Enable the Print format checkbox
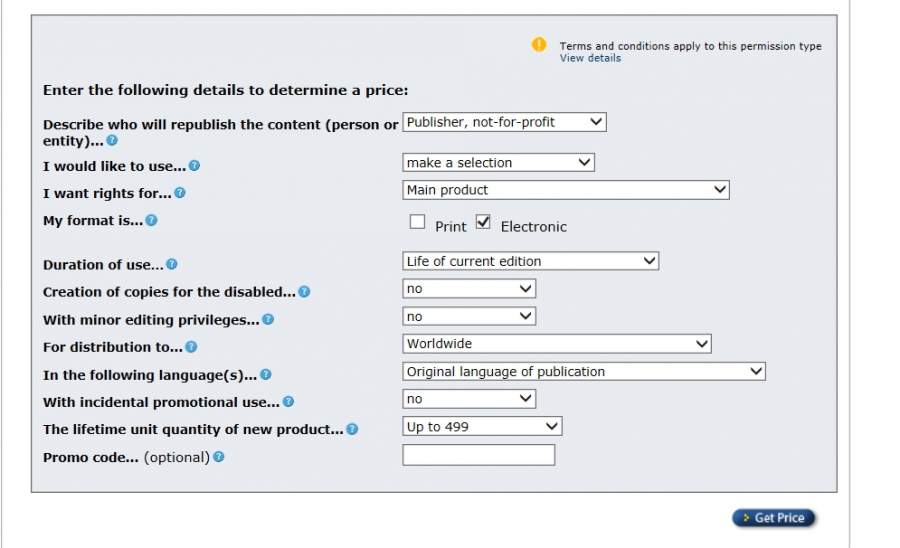Screen dimensions: 900x548 pyautogui.click(x=418, y=222)
